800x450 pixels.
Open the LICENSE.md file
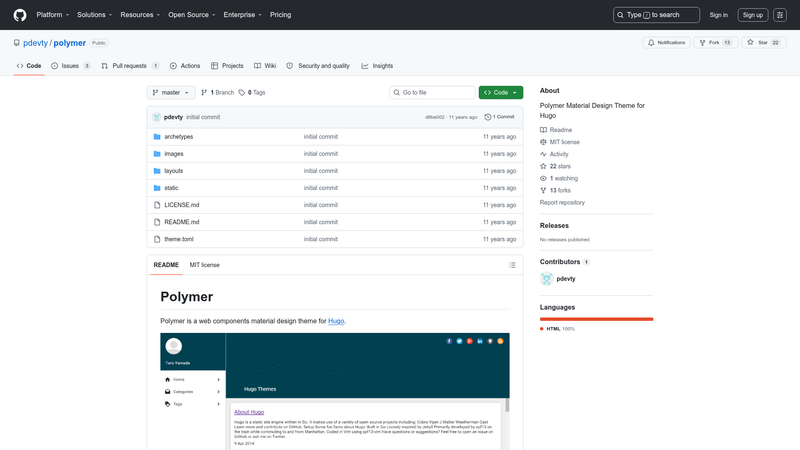(x=182, y=205)
